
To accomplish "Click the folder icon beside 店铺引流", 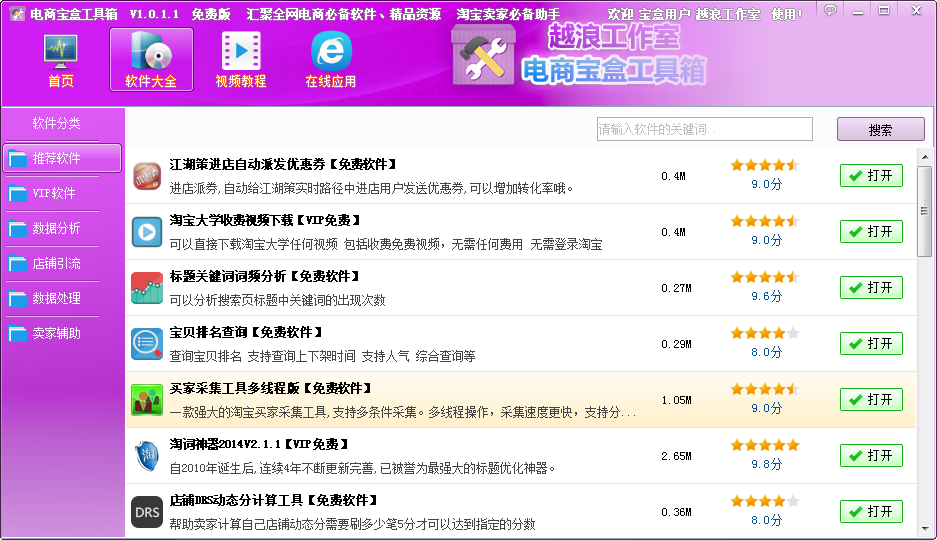I will (x=17, y=263).
